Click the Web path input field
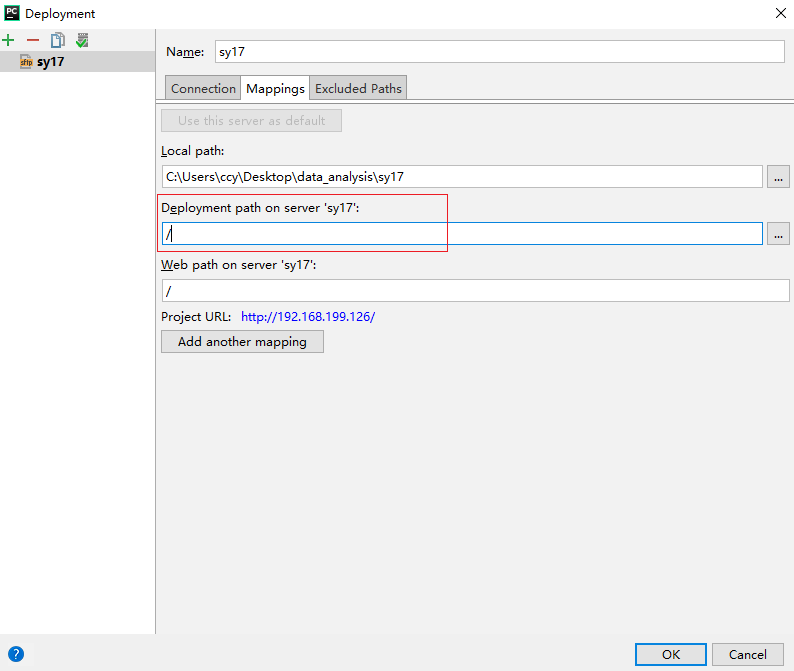 point(475,291)
